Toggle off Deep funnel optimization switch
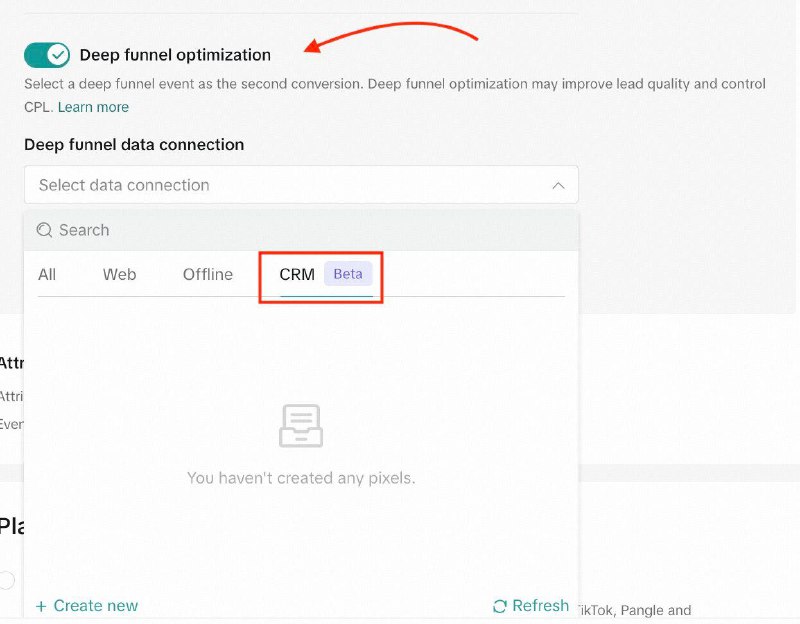This screenshot has height=624, width=800. click(x=47, y=55)
